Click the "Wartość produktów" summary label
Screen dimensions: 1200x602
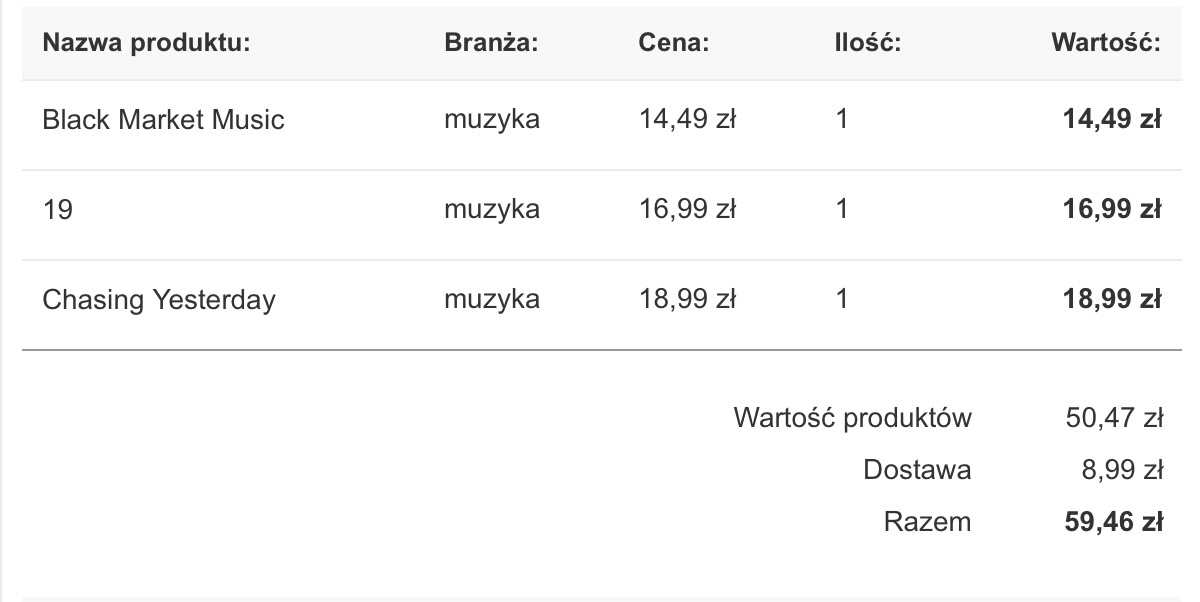pos(852,417)
